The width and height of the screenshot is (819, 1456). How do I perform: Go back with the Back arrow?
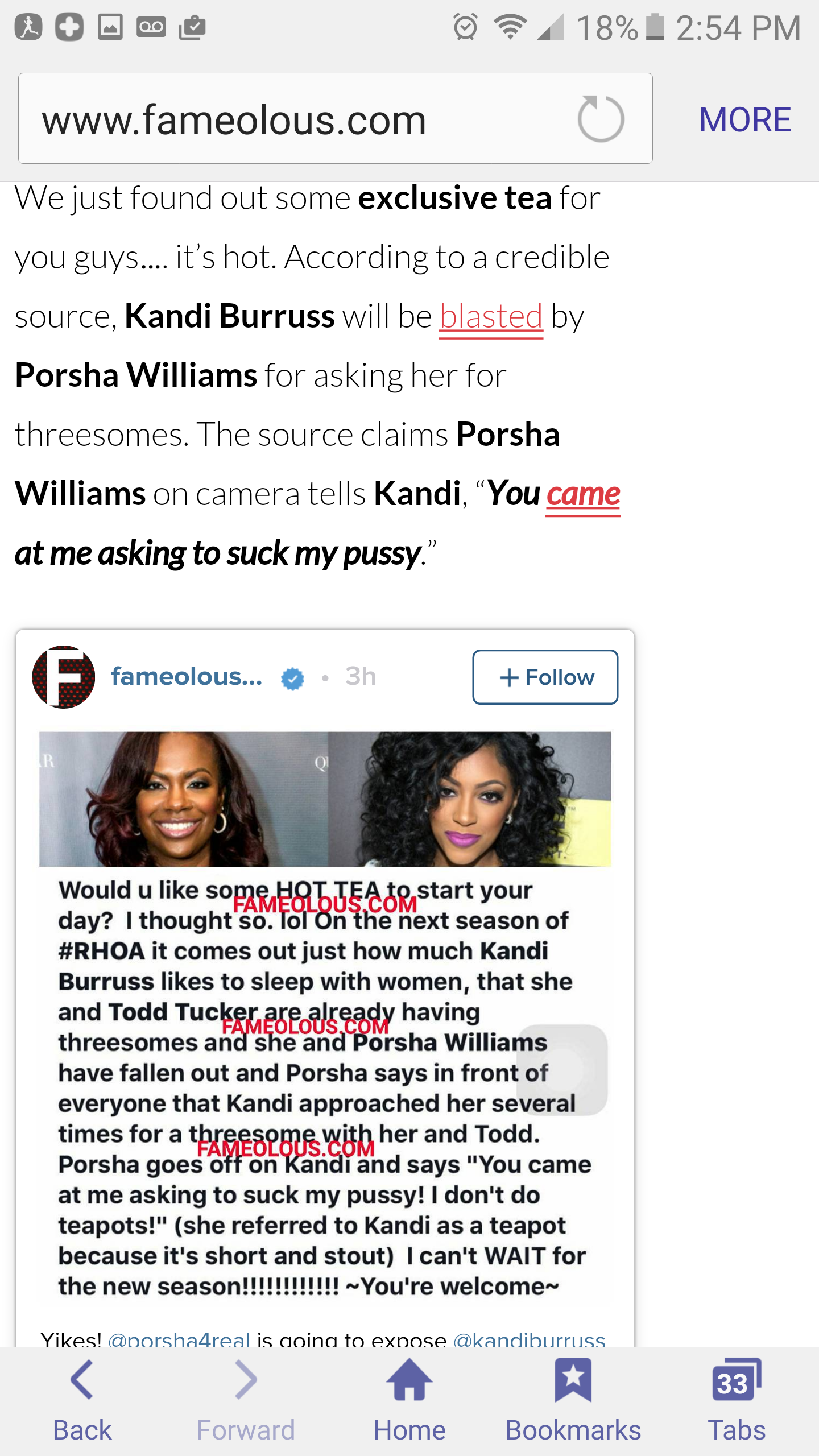[82, 1401]
